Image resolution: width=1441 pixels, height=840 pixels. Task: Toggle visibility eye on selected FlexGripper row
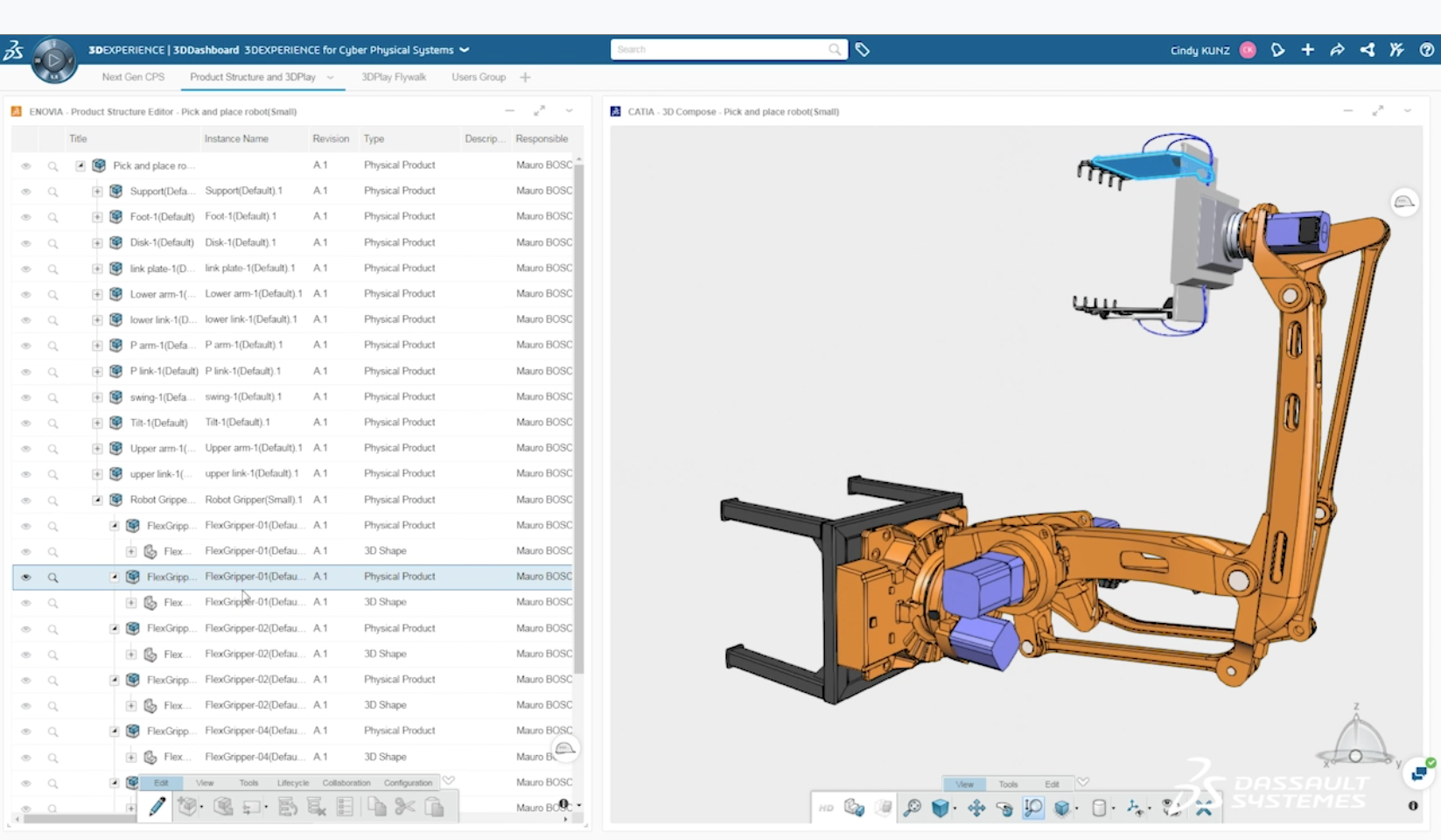(x=25, y=577)
